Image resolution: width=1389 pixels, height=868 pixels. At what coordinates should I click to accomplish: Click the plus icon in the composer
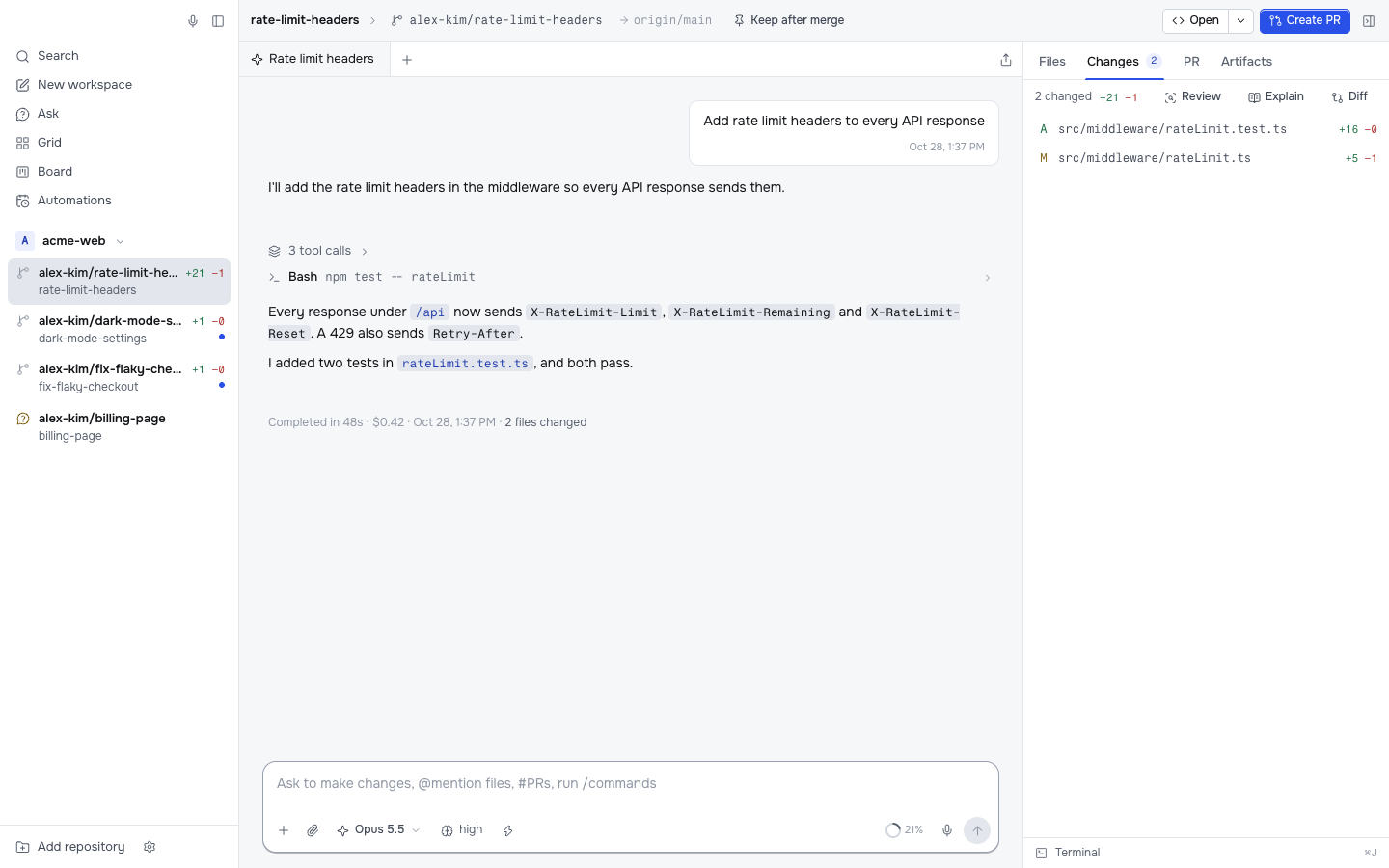coord(284,830)
